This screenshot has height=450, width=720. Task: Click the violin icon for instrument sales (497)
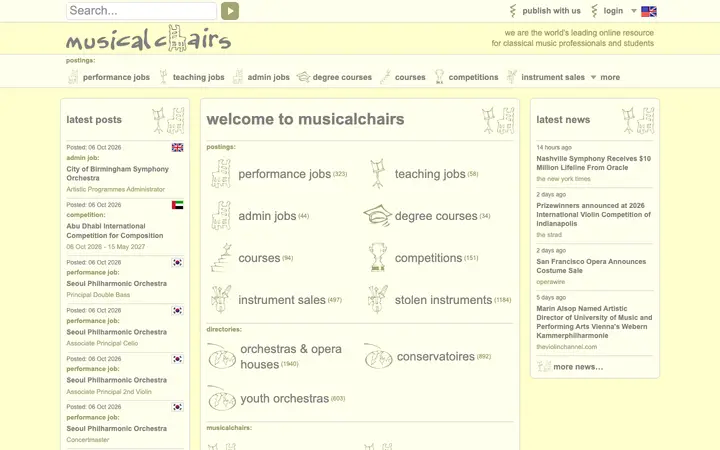click(x=221, y=299)
